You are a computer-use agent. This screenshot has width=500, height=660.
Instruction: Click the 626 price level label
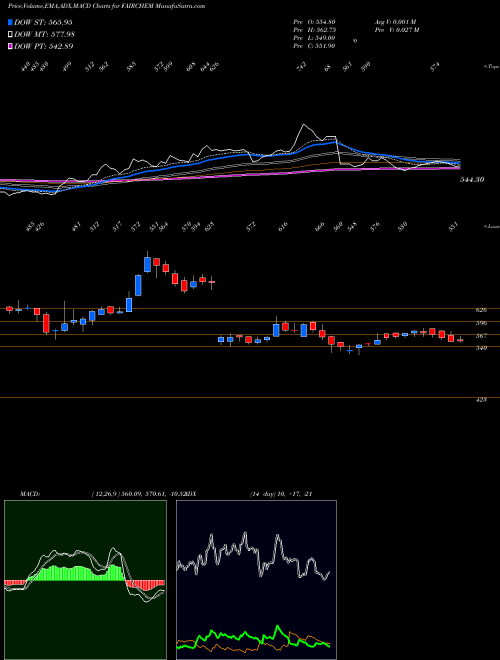tap(481, 310)
